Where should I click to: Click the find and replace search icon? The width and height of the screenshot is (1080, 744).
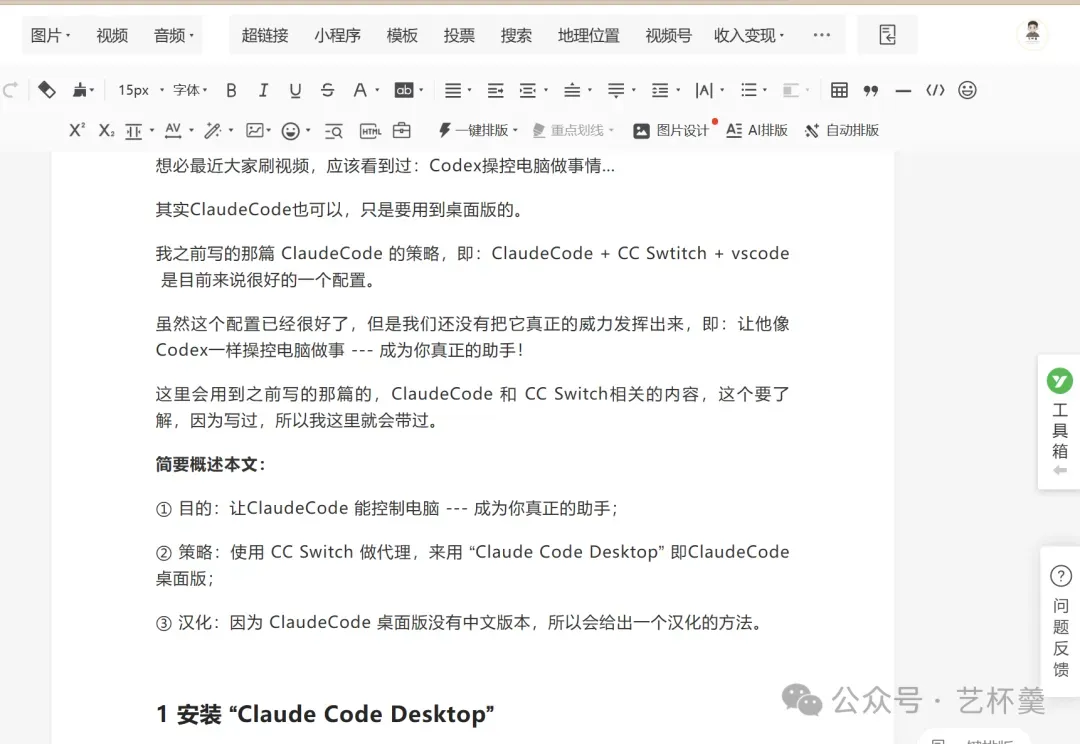pos(334,131)
